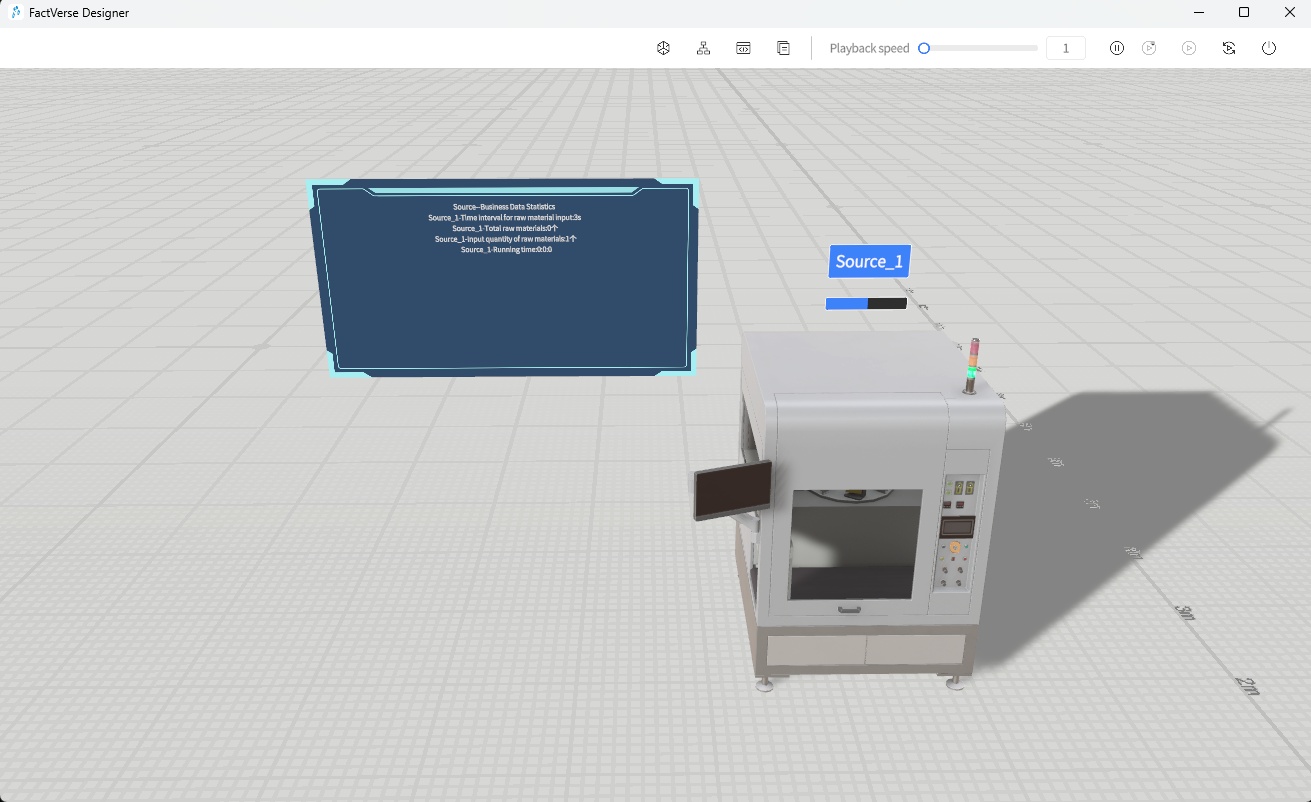The height and width of the screenshot is (802, 1311).
Task: Click the 3D cube view icon
Action: click(x=663, y=48)
